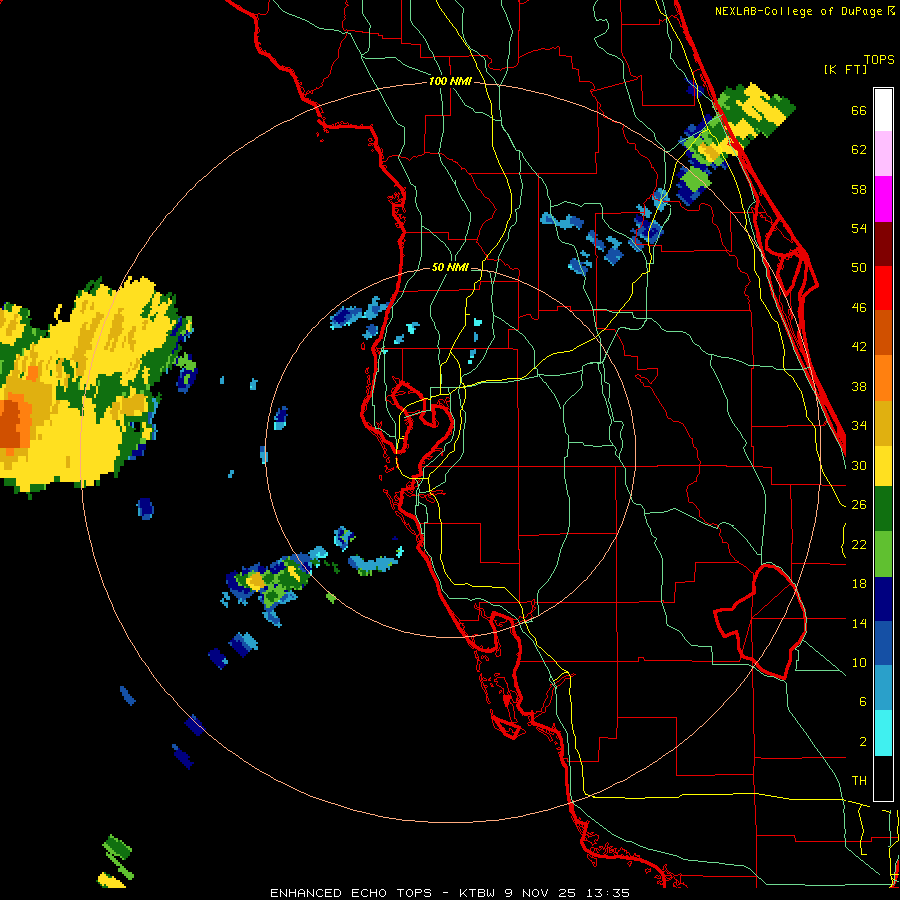
Task: Click the 18 legend value
Action: point(859,584)
